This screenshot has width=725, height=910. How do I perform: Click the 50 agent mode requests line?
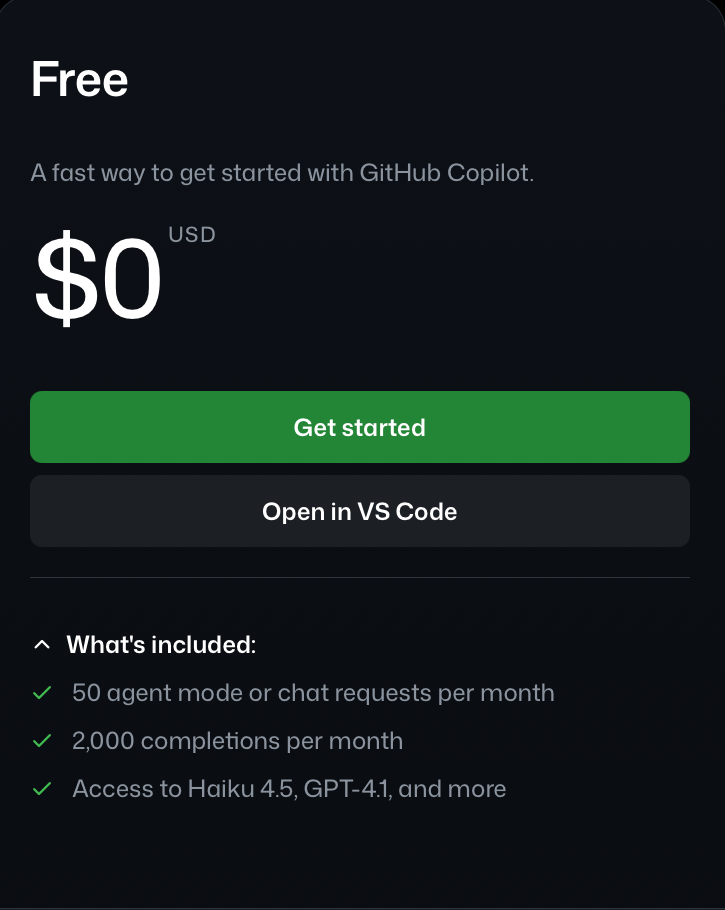[x=311, y=692]
